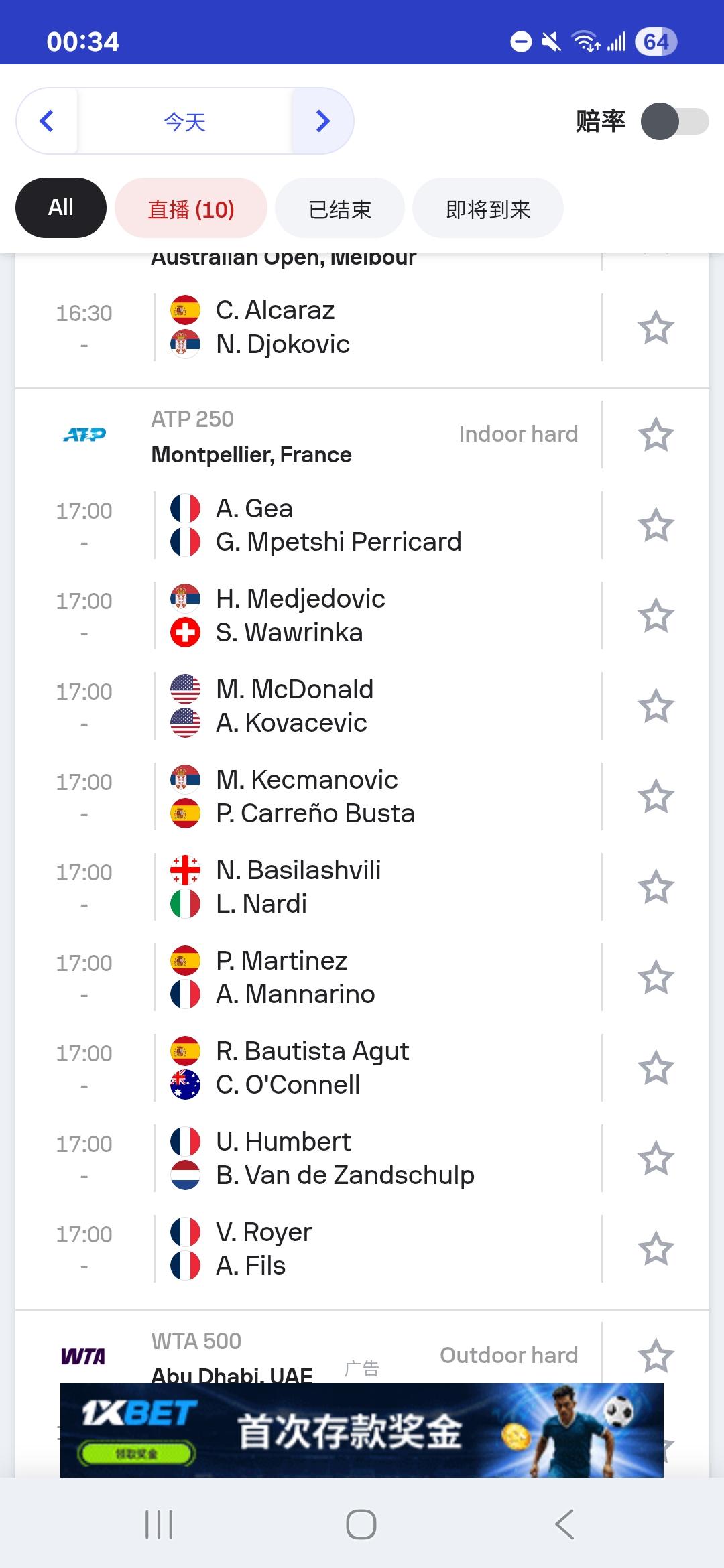Screen dimensions: 724x1568
Task: Favorite the Alcaraz vs Djokovic match
Action: point(655,328)
